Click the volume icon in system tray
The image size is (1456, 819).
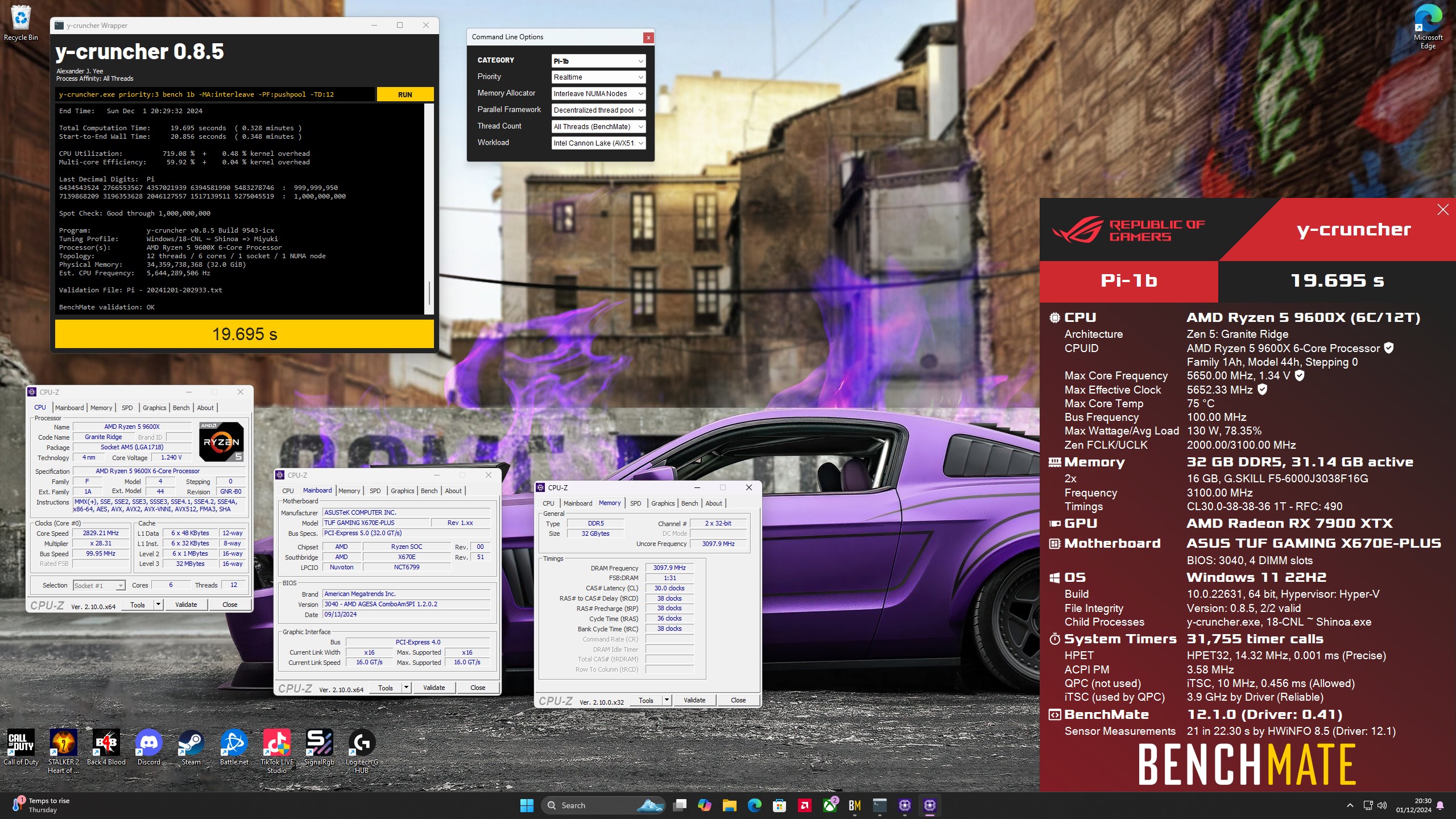pos(1383,805)
